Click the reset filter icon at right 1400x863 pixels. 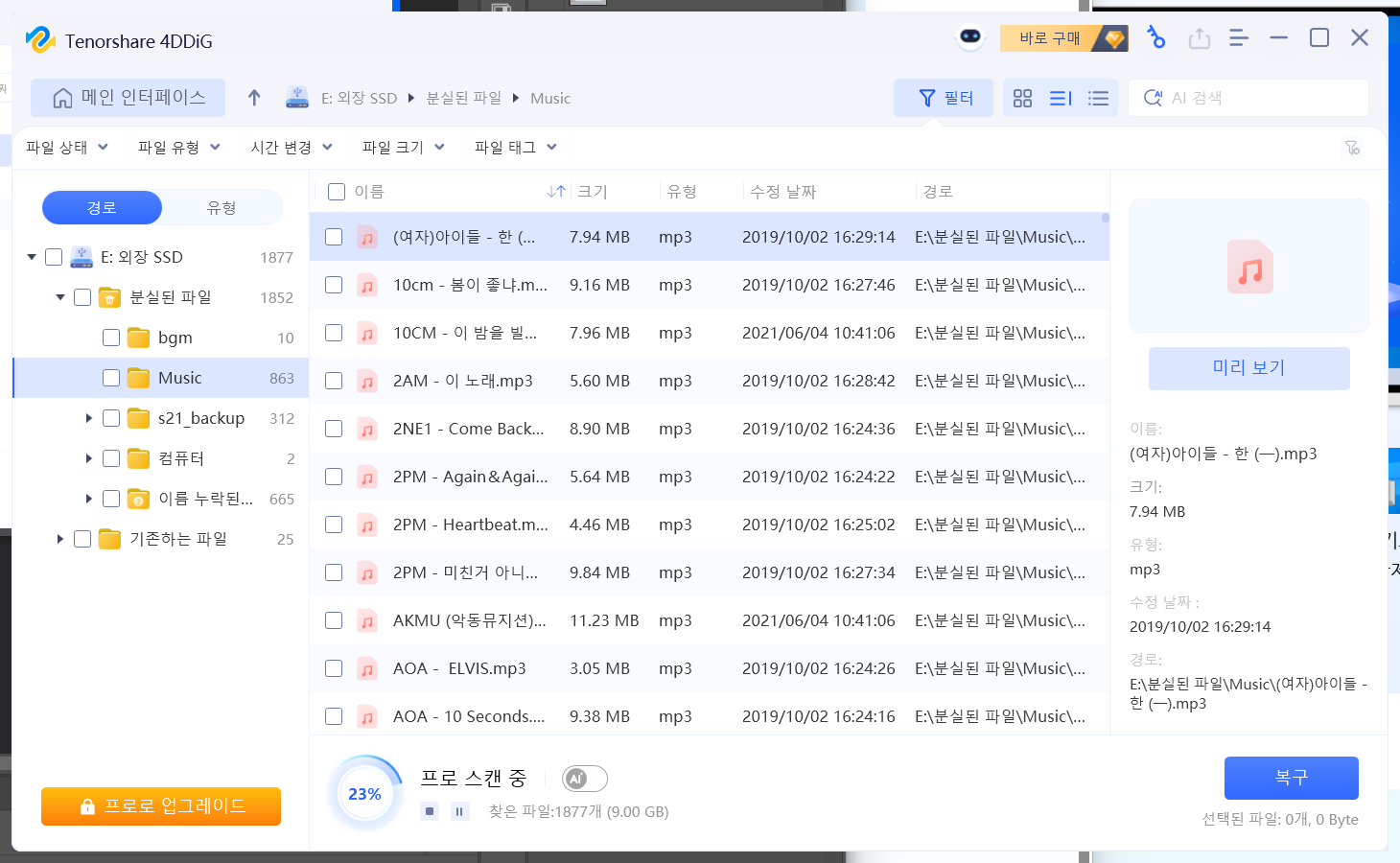[1352, 148]
